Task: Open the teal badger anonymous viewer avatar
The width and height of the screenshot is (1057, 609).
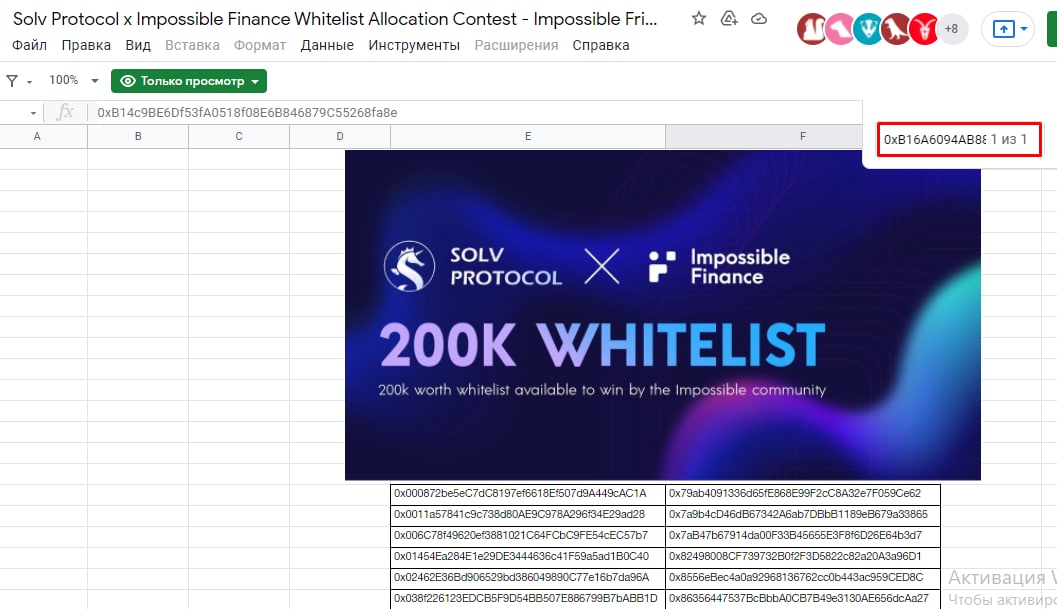Action: pos(868,29)
